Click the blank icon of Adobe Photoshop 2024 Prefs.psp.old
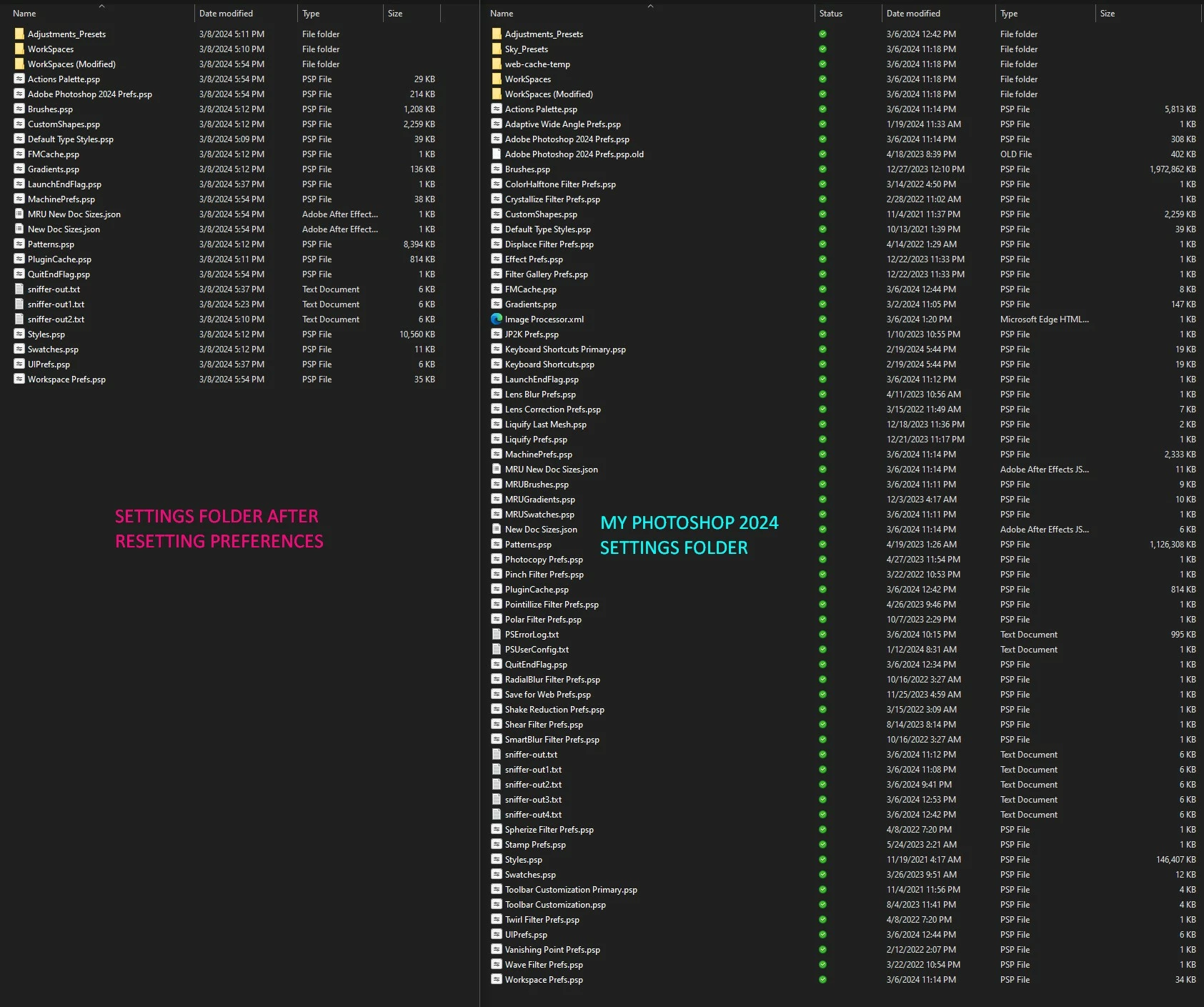The image size is (1204, 1007). [497, 154]
